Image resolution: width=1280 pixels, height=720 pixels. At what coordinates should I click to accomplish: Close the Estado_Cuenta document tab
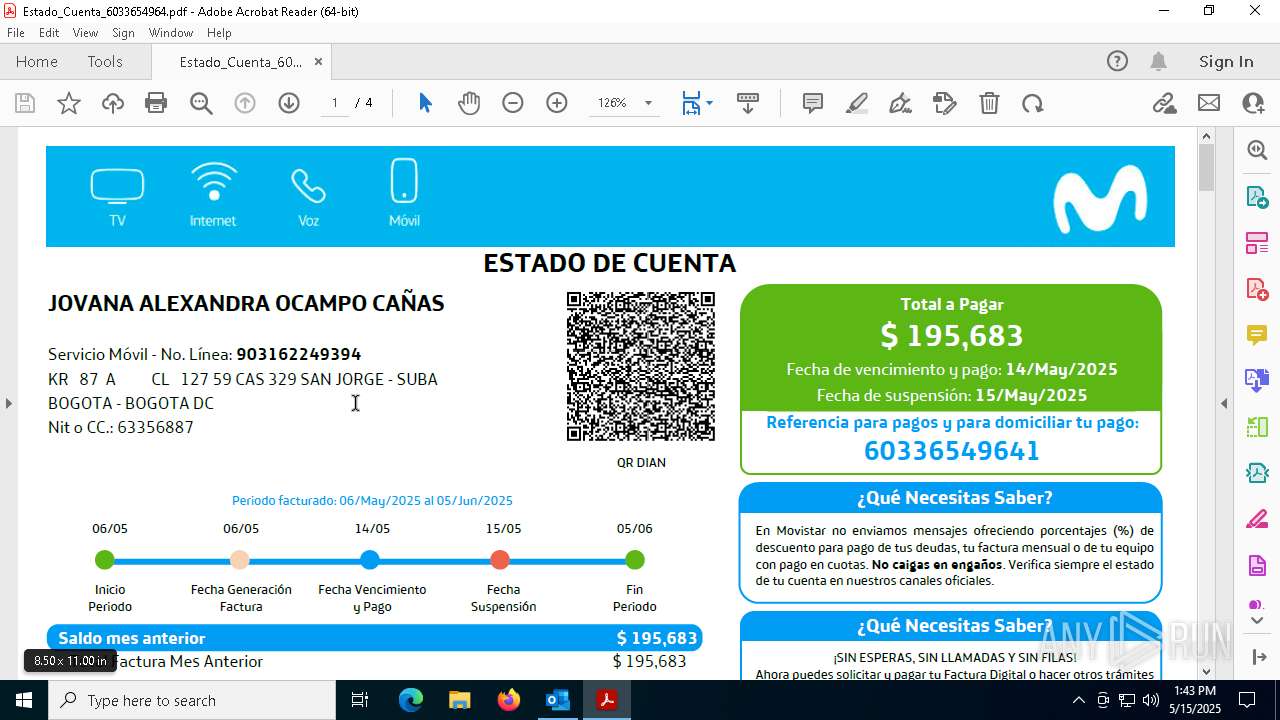(318, 61)
